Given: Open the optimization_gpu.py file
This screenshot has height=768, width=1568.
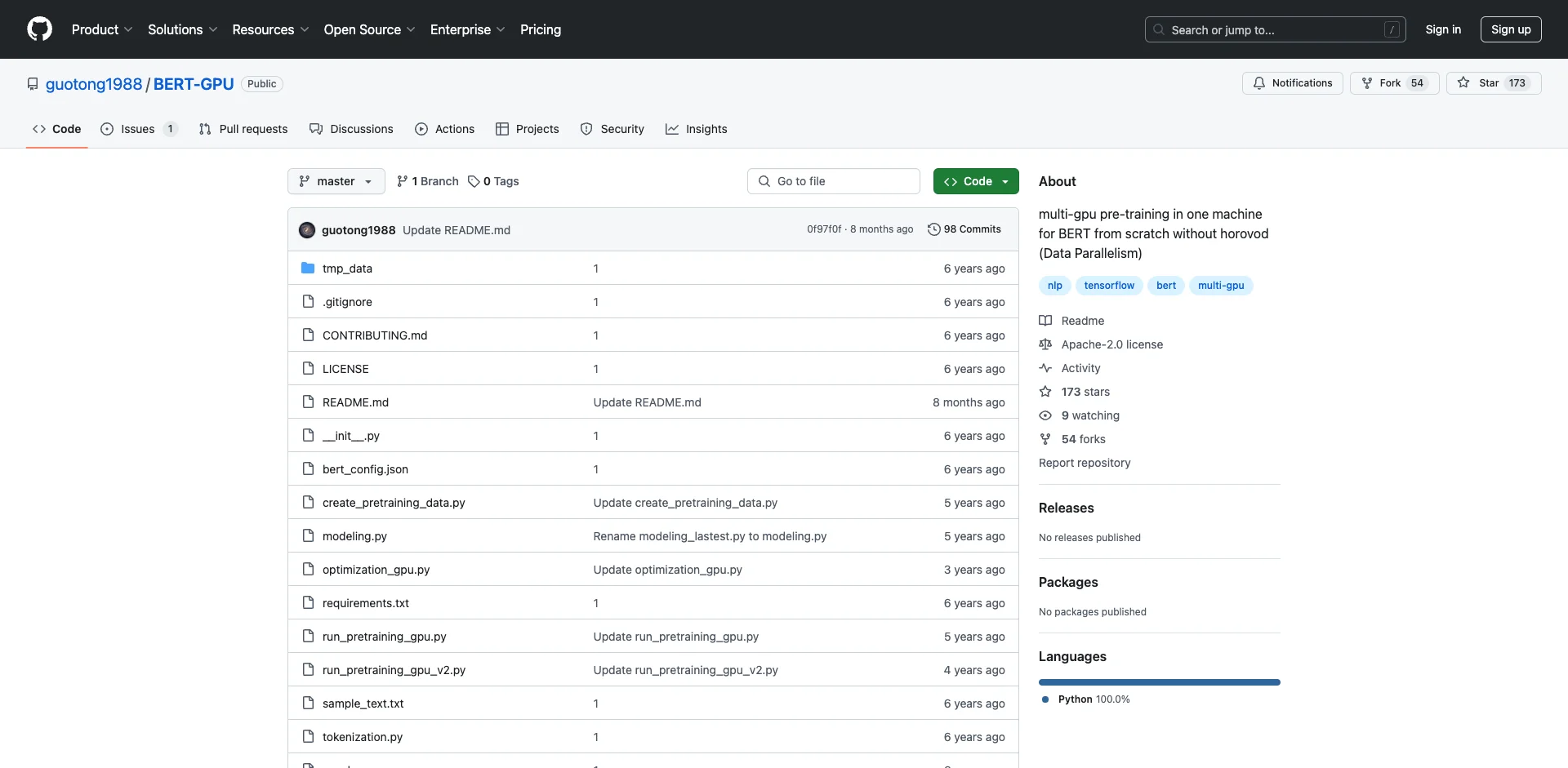Looking at the screenshot, I should coord(376,570).
